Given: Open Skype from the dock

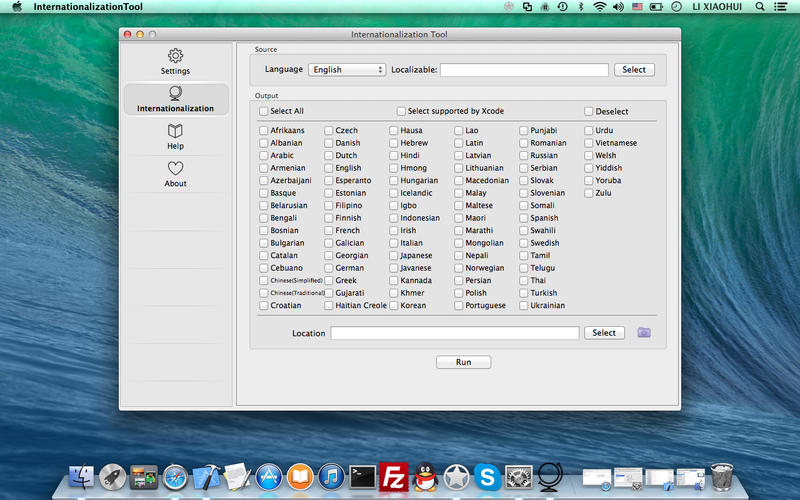Looking at the screenshot, I should [487, 477].
